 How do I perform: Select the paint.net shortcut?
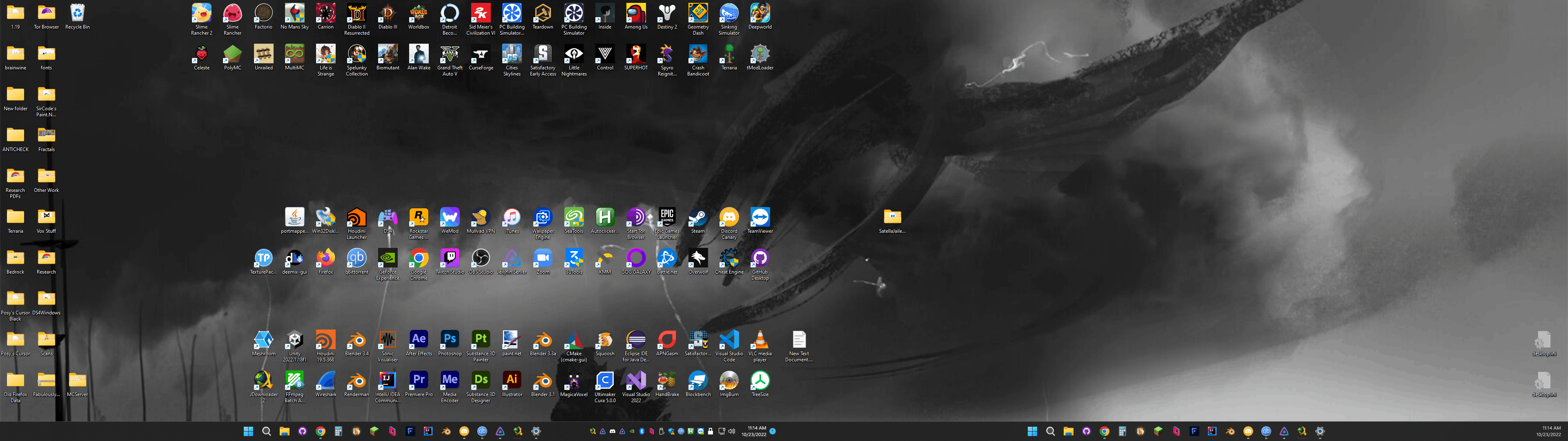click(x=512, y=343)
